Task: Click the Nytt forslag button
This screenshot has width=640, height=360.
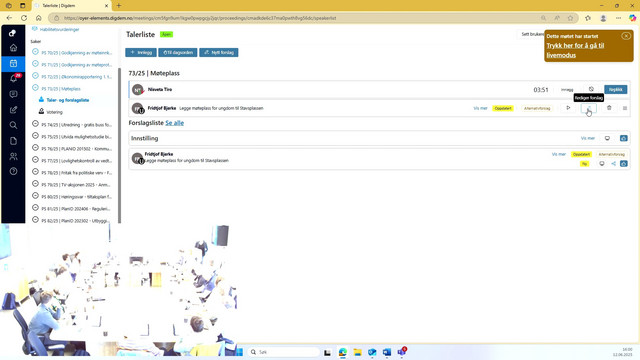Action: coord(219,53)
